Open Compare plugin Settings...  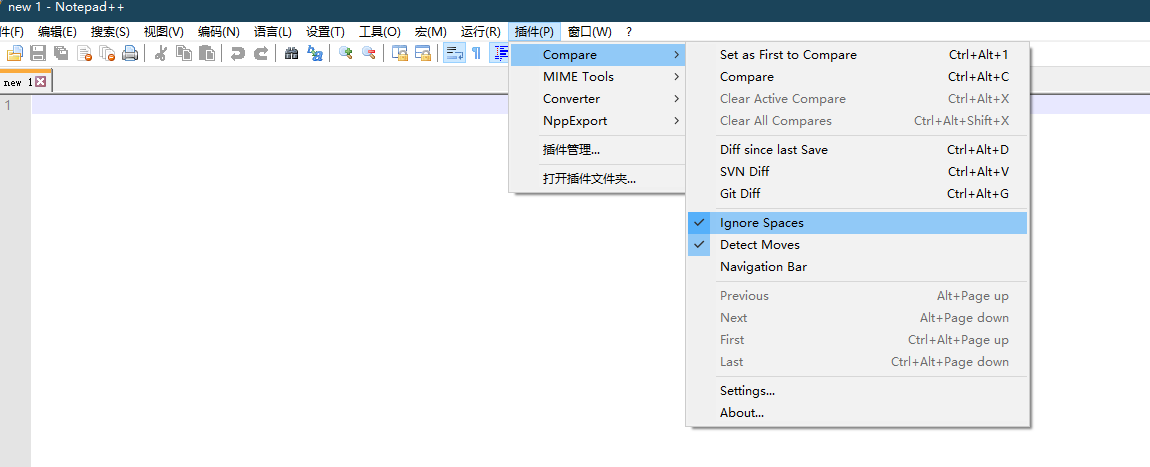pyautogui.click(x=857, y=391)
